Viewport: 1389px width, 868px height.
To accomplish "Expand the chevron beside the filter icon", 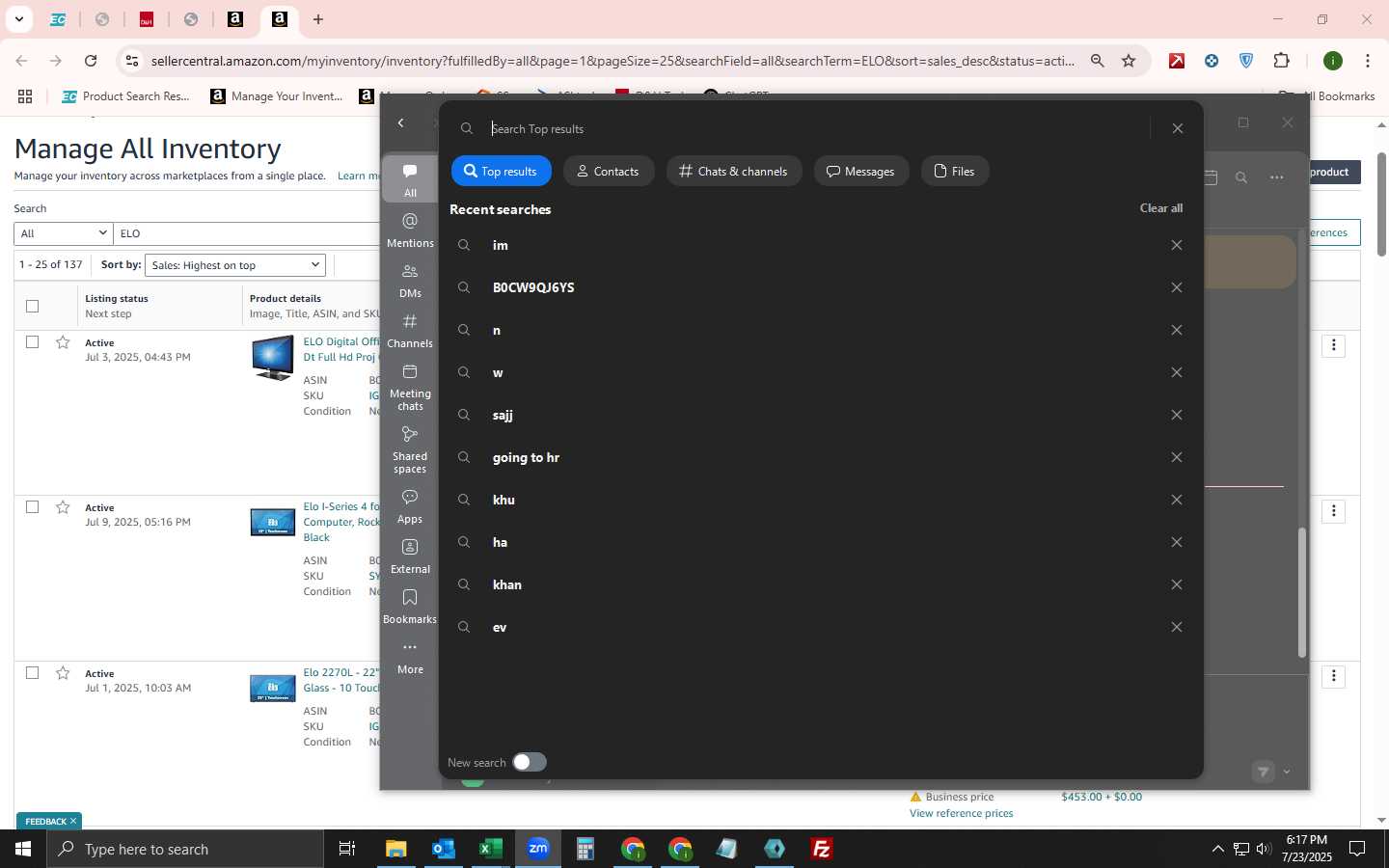I will click(x=1287, y=772).
